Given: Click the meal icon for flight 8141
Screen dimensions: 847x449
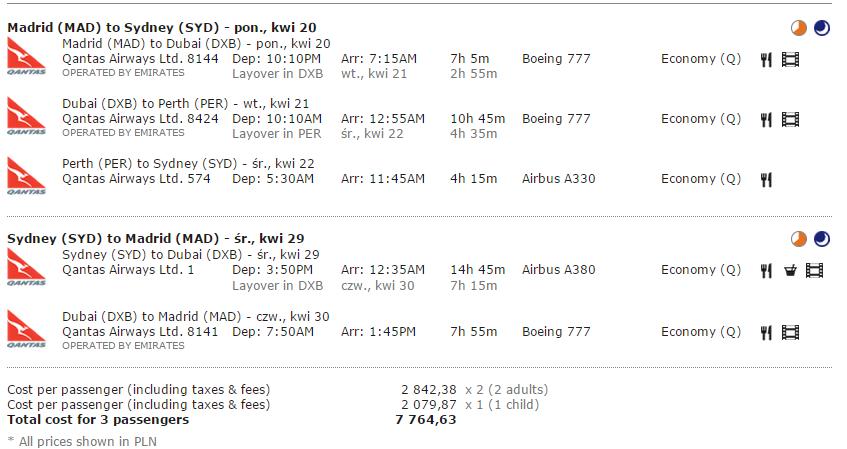Looking at the screenshot, I should (x=766, y=332).
